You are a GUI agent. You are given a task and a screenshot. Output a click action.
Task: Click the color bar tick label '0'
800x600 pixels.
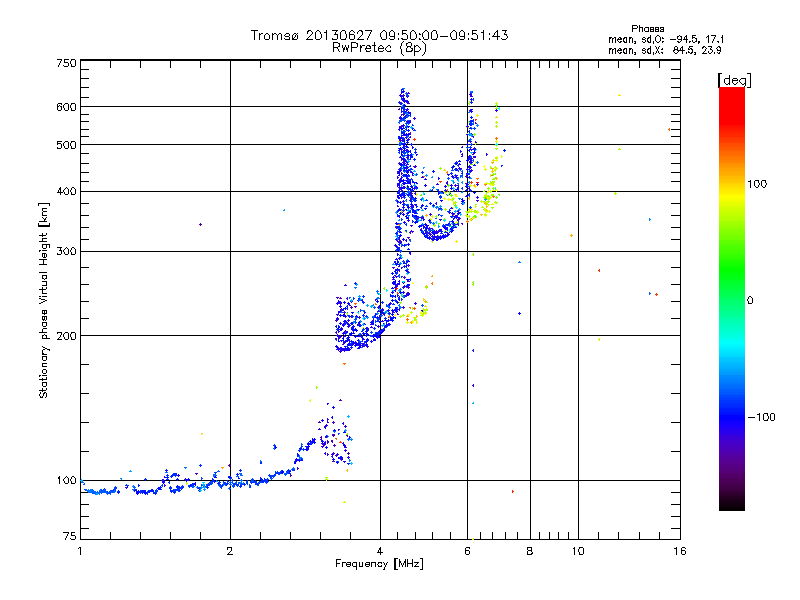coord(750,300)
